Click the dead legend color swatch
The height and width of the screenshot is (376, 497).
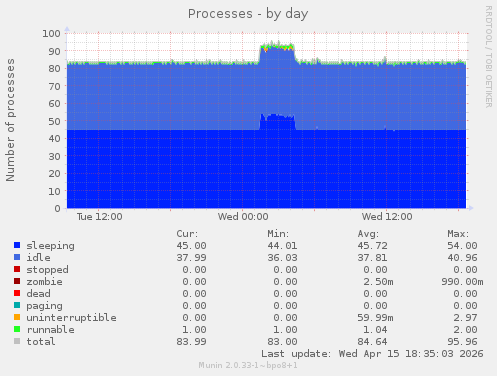pos(17,293)
